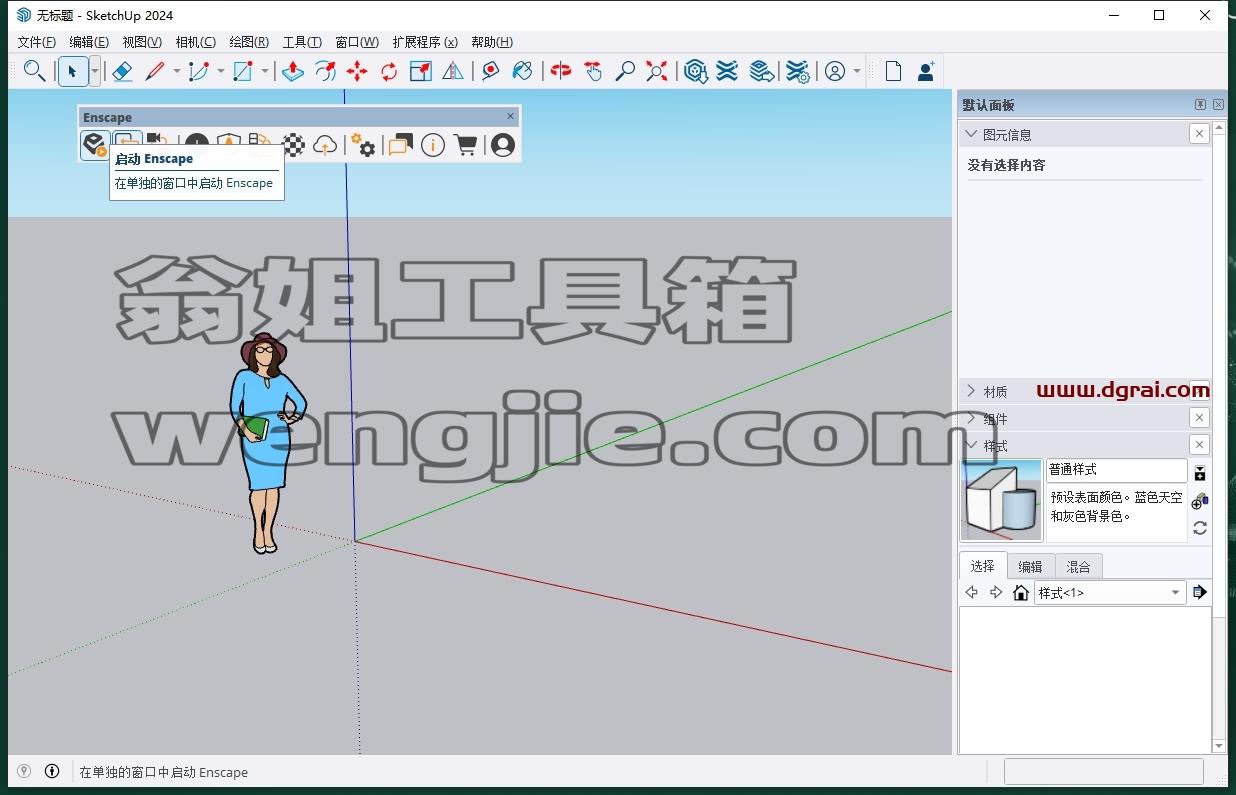Open the 扩展程序 menu
The image size is (1236, 795).
pos(425,42)
